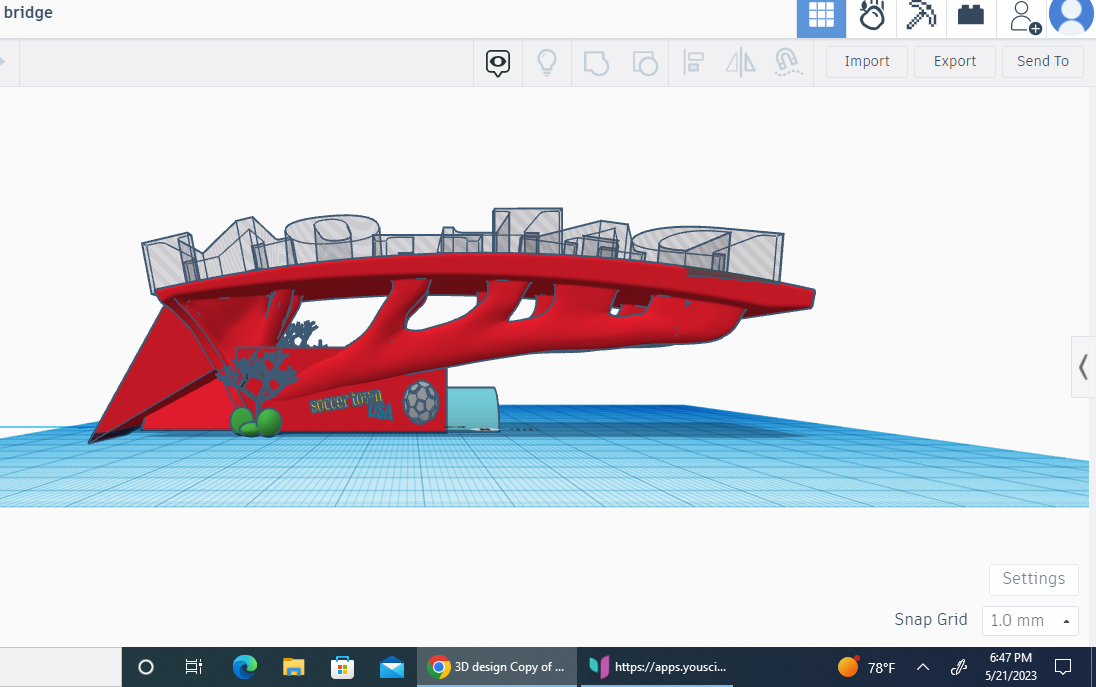Viewport: 1096px width, 687px height.
Task: Open the Bricks mode icon
Action: pos(971,15)
